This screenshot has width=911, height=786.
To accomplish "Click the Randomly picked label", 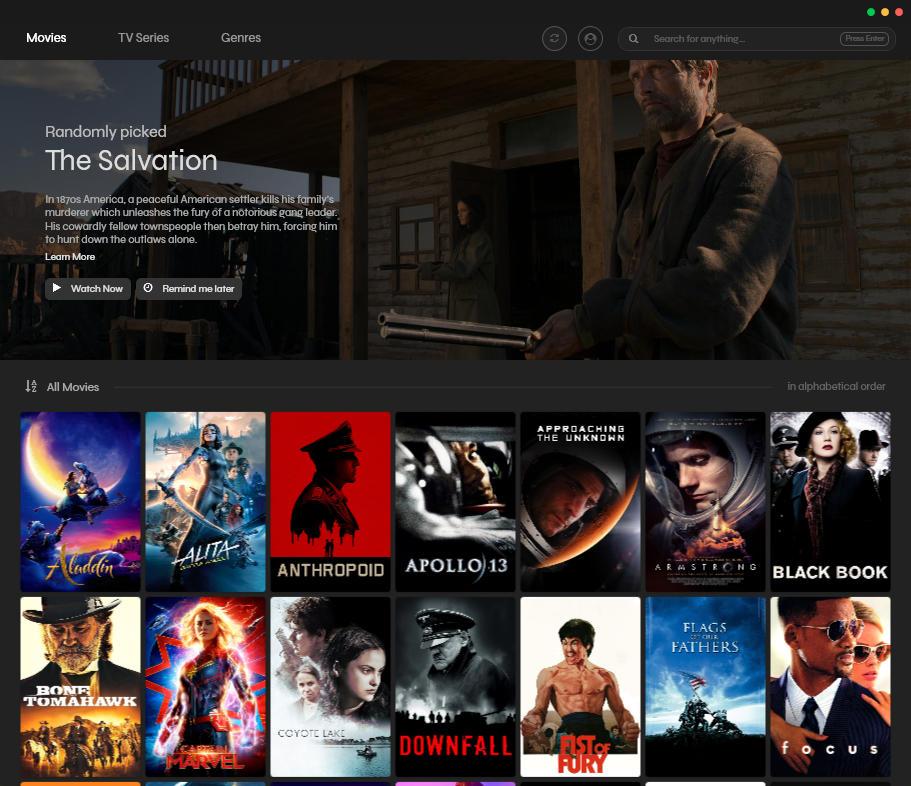I will pyautogui.click(x=106, y=132).
